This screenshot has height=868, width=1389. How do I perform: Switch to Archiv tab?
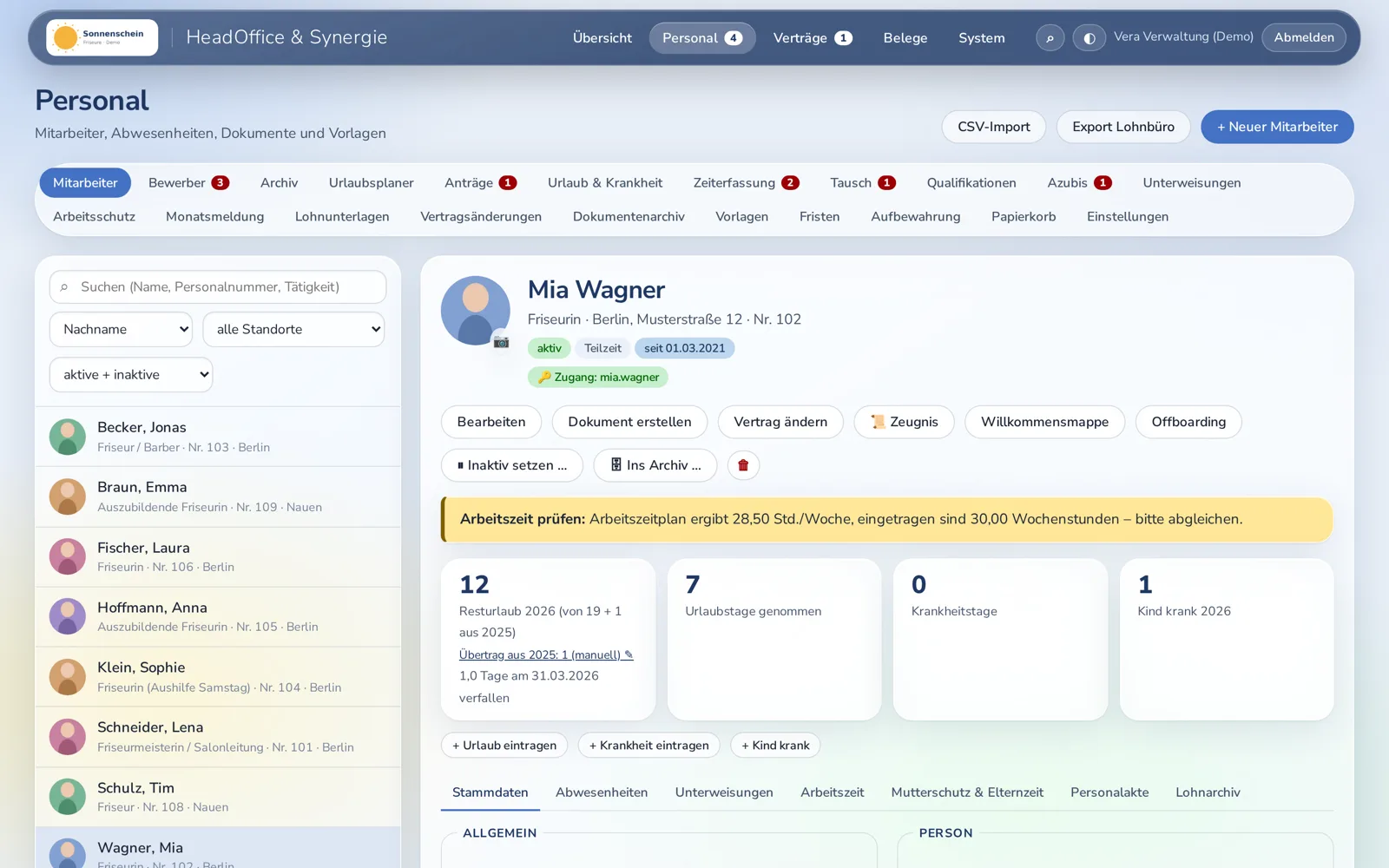[279, 183]
